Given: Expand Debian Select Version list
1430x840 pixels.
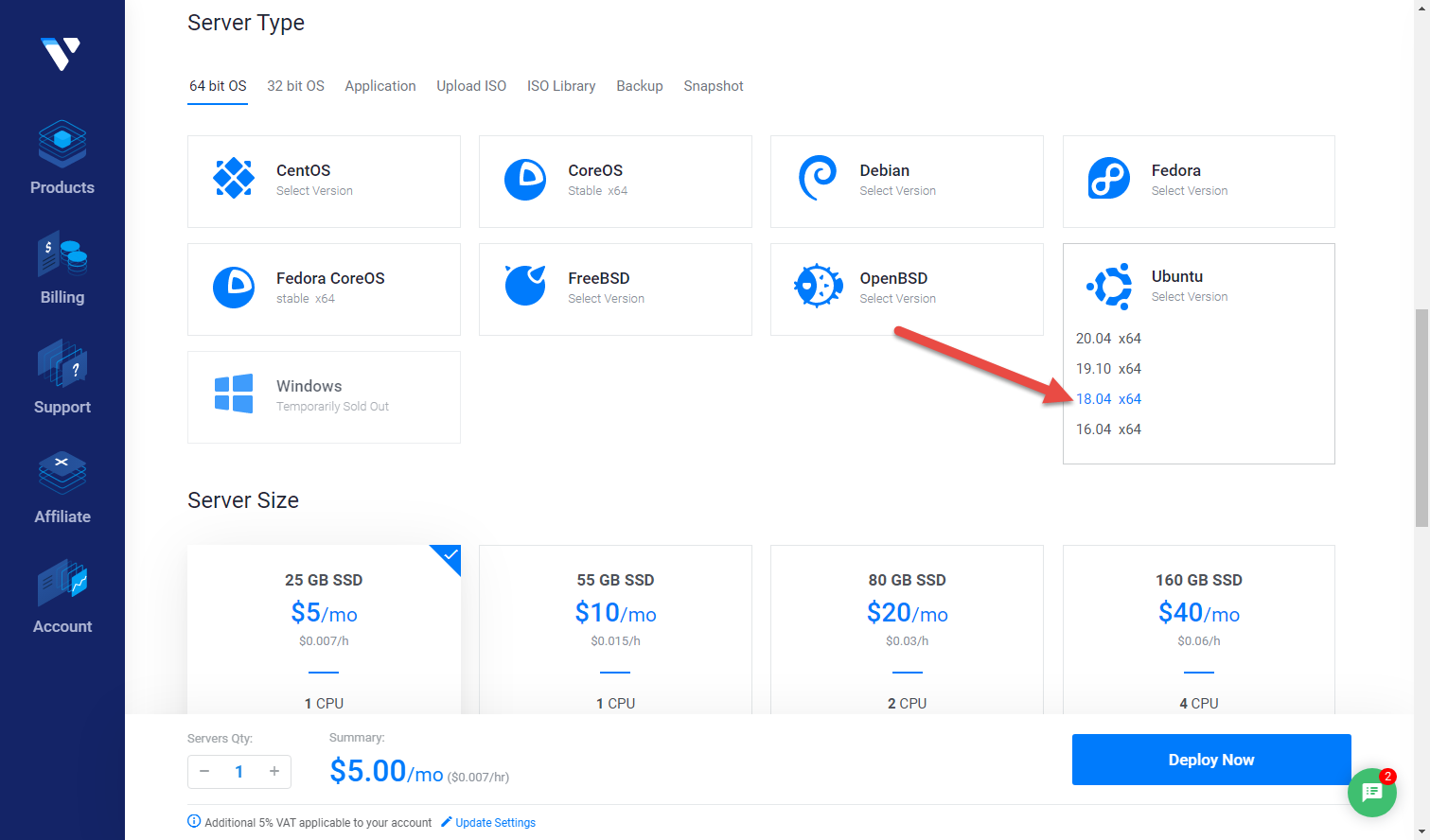Looking at the screenshot, I should click(x=907, y=182).
